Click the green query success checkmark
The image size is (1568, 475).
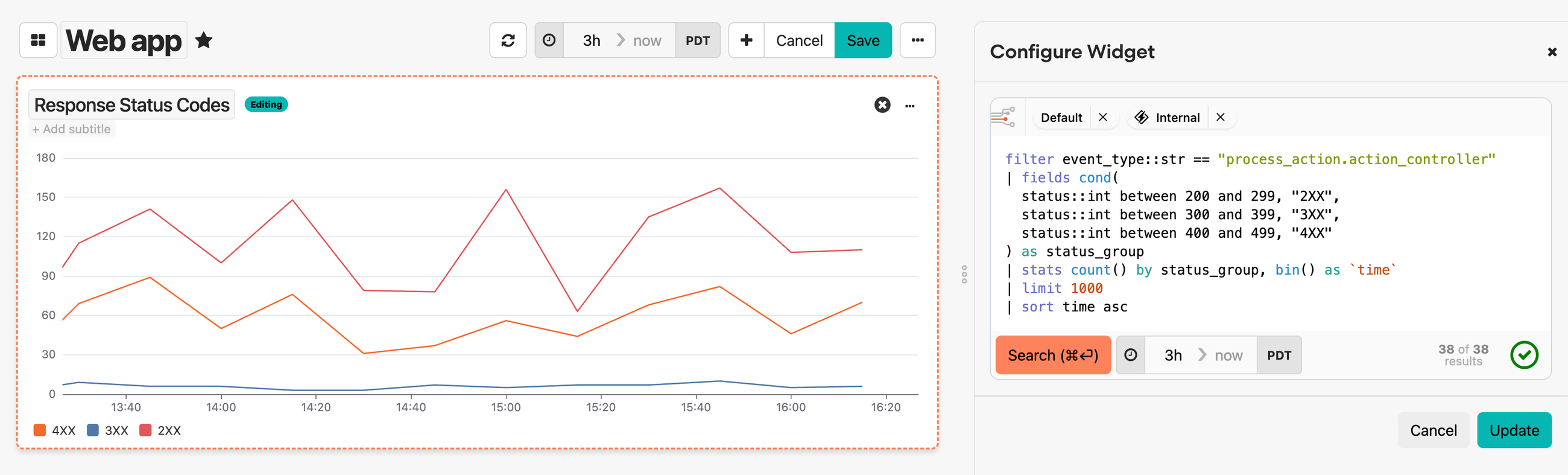point(1523,355)
